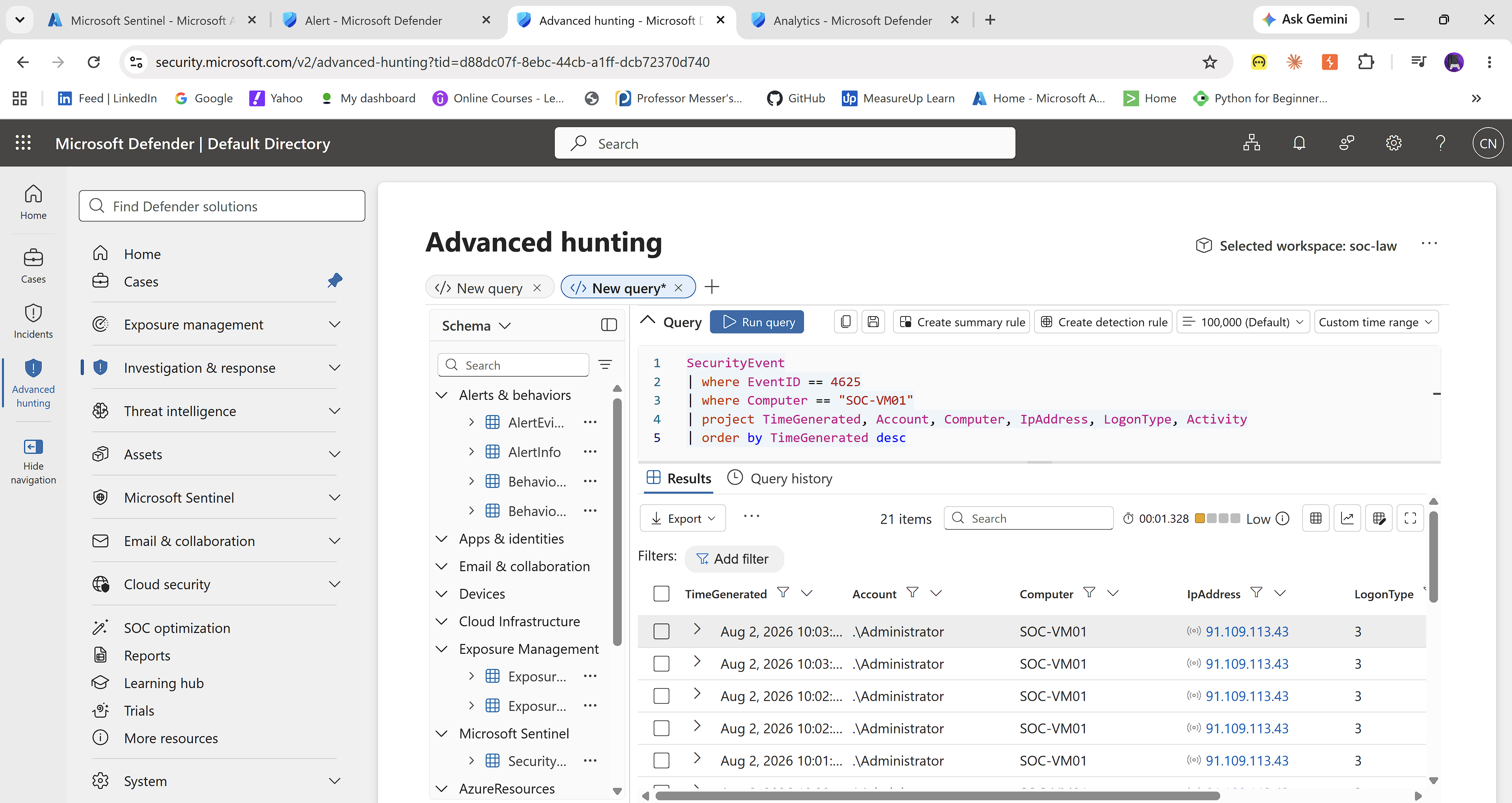The height and width of the screenshot is (803, 1512).
Task: Open Incidents in the icon rail
Action: tap(33, 320)
